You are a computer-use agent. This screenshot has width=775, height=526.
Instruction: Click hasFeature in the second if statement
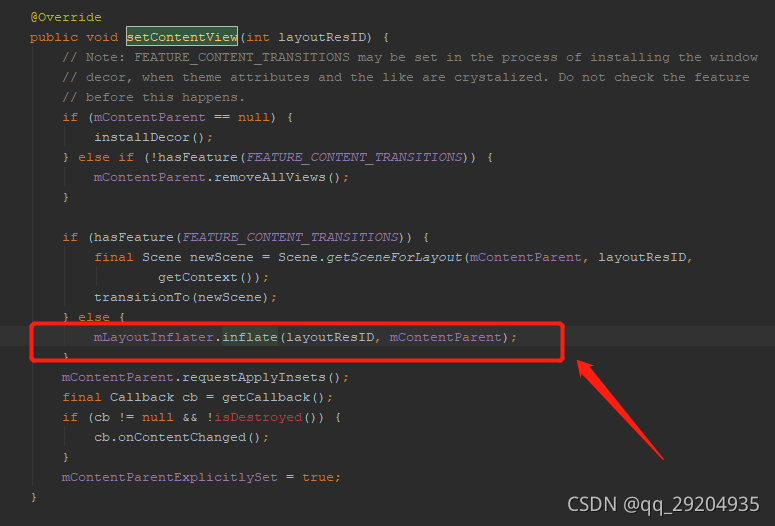click(133, 237)
